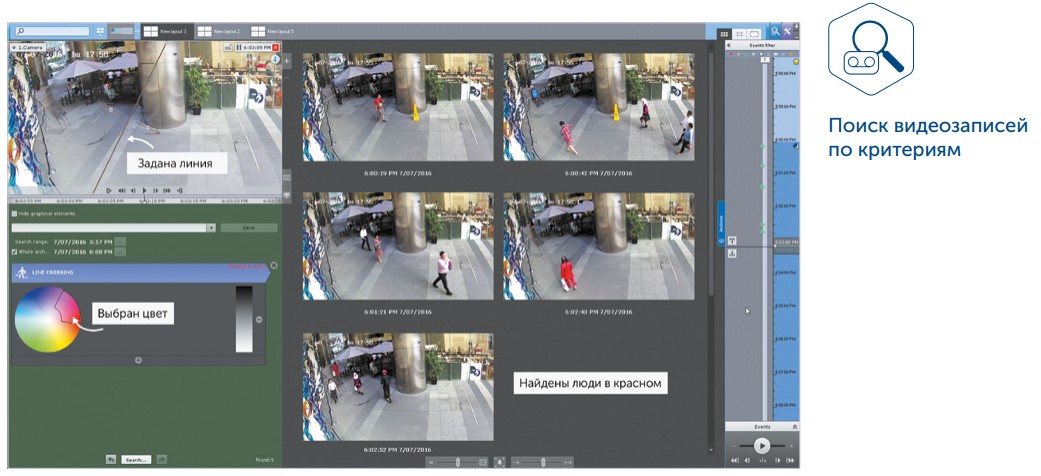1041x476 pixels.
Task: Click the red record indicator on camera
Action: pos(276,48)
